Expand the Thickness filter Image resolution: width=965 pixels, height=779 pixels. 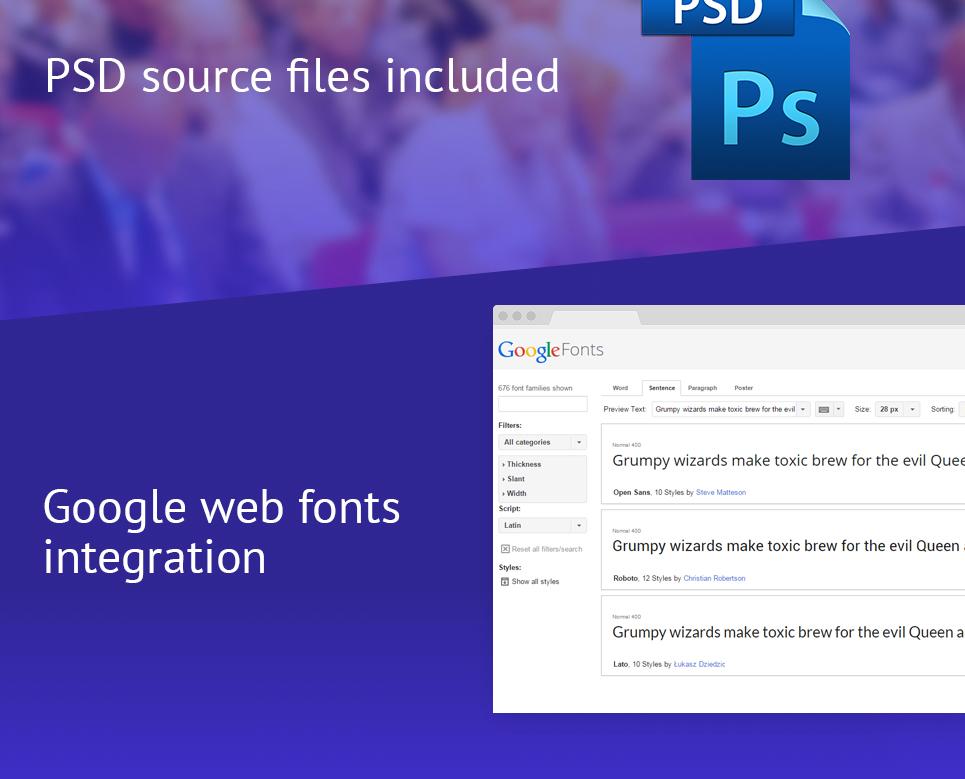tap(522, 465)
